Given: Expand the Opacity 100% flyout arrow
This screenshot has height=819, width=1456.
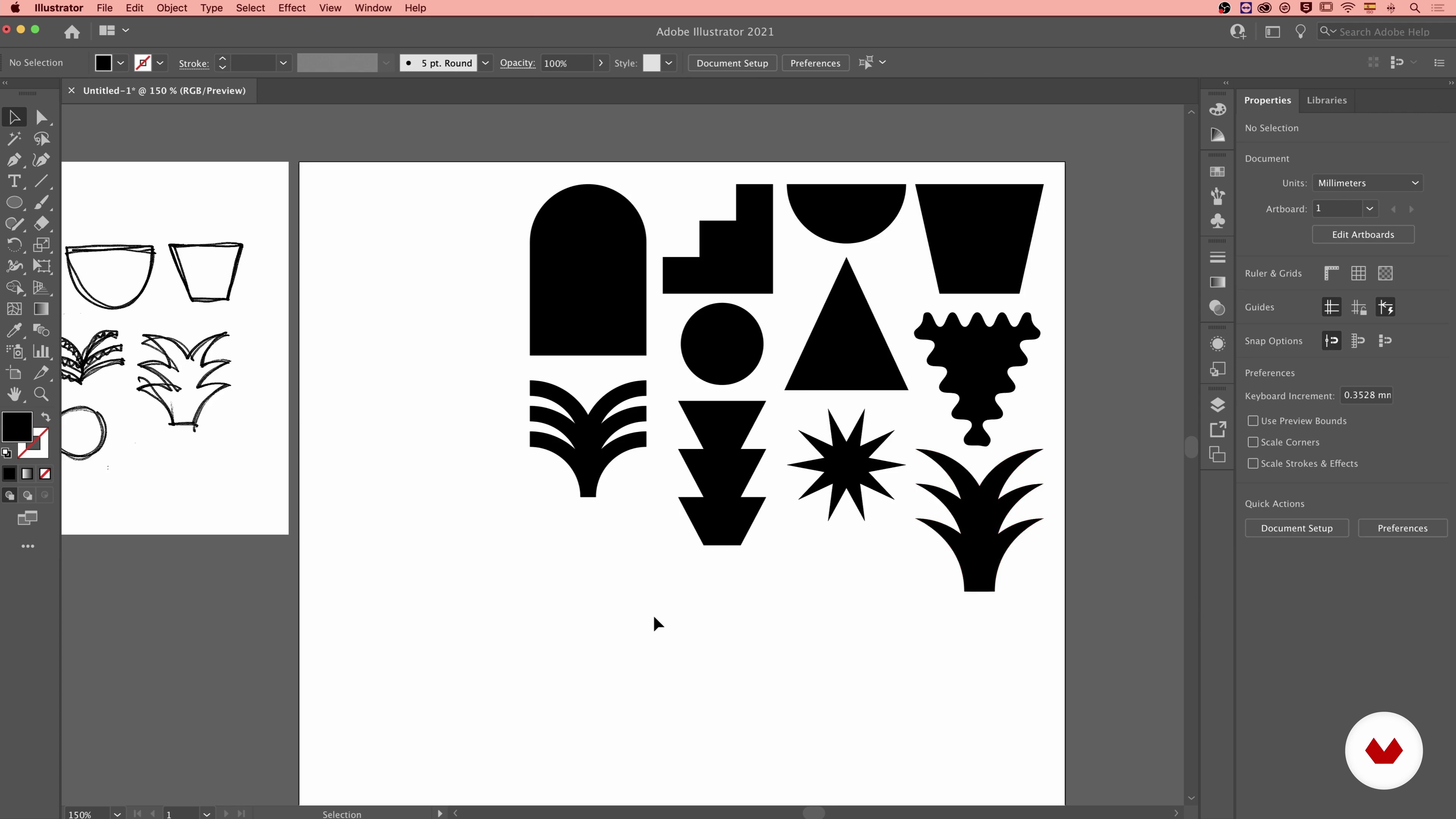Looking at the screenshot, I should pyautogui.click(x=600, y=63).
